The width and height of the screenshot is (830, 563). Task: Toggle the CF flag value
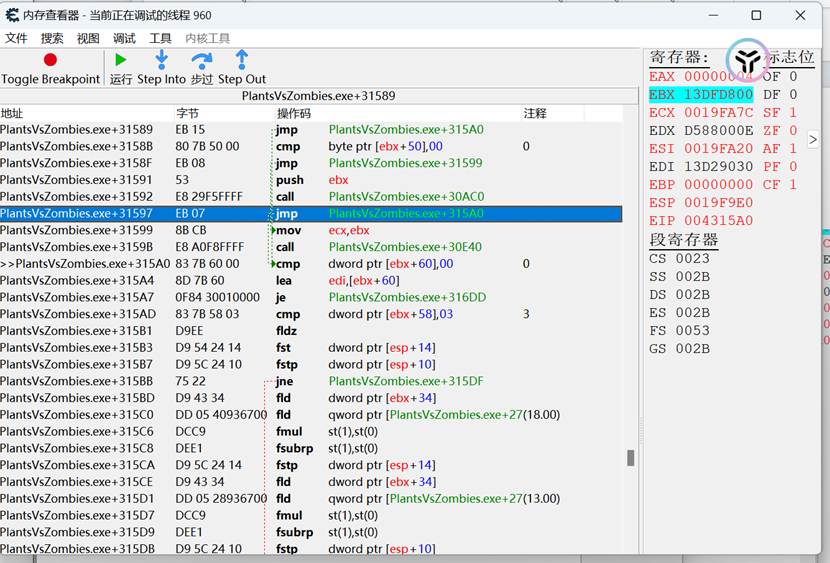(780, 184)
